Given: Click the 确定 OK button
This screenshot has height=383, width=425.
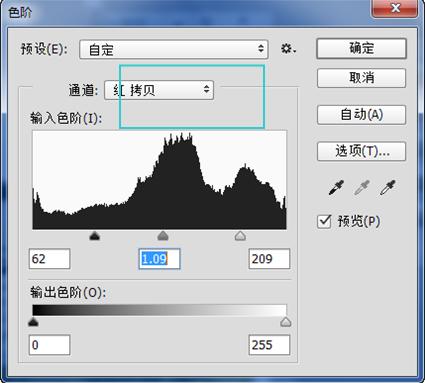Looking at the screenshot, I should tap(361, 48).
